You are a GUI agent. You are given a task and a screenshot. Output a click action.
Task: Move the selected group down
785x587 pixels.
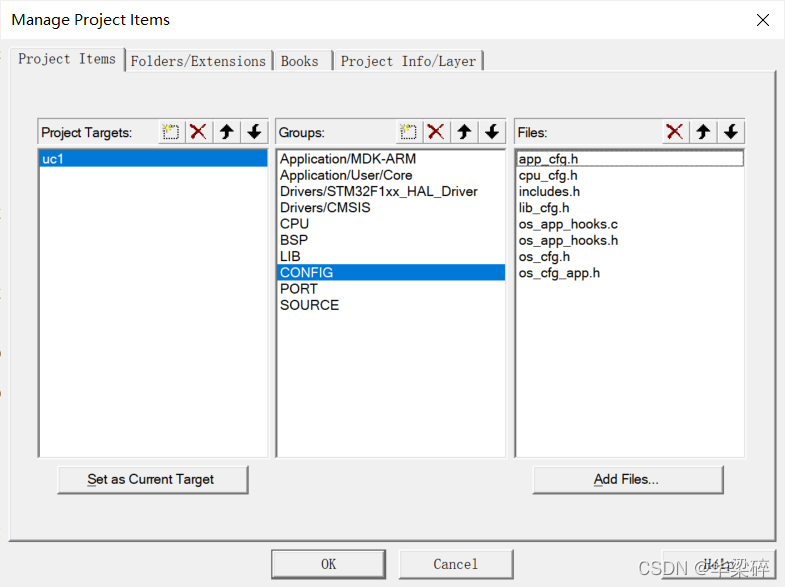pos(492,132)
